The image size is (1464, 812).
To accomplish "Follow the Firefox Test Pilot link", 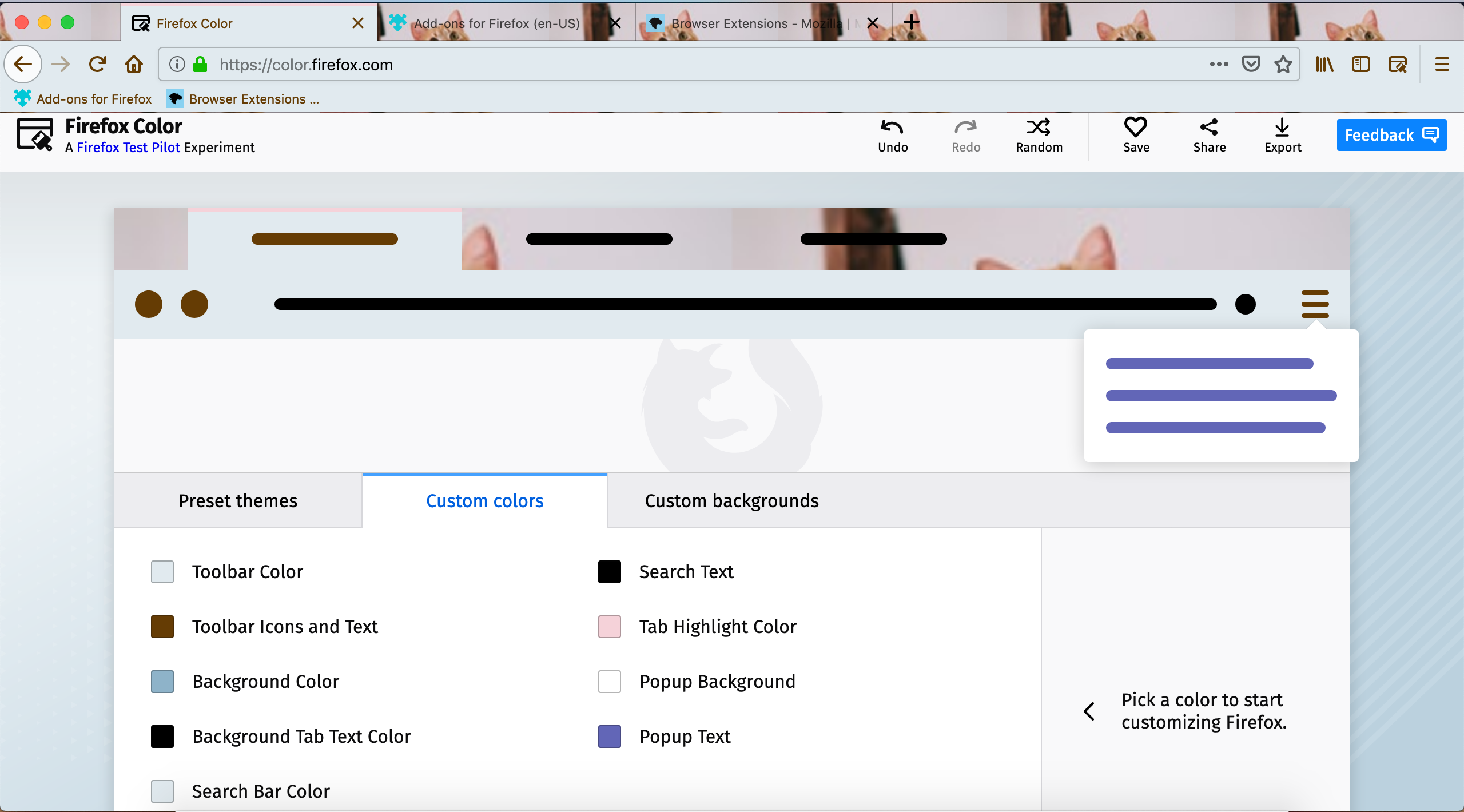I will 129,148.
